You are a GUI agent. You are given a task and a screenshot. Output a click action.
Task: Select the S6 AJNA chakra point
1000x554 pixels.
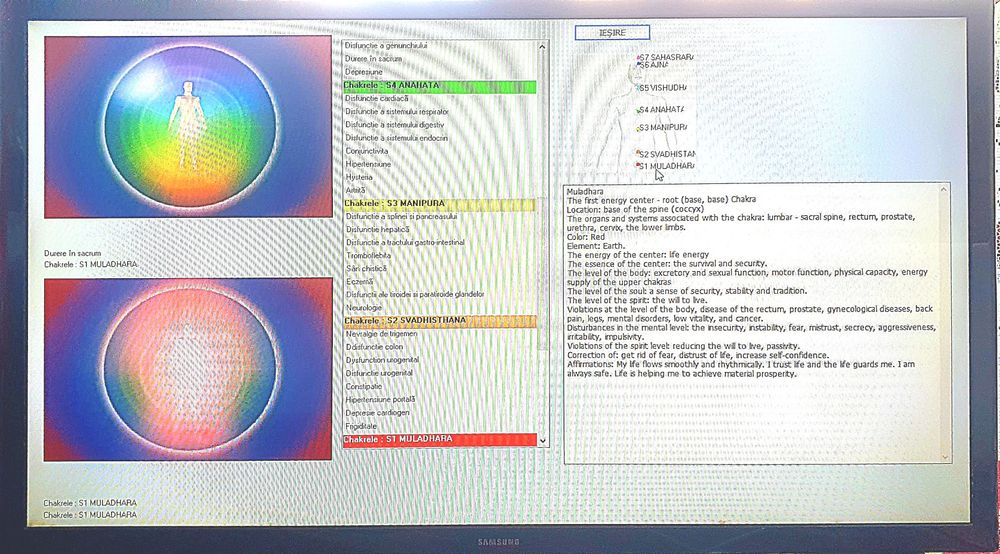coord(652,65)
